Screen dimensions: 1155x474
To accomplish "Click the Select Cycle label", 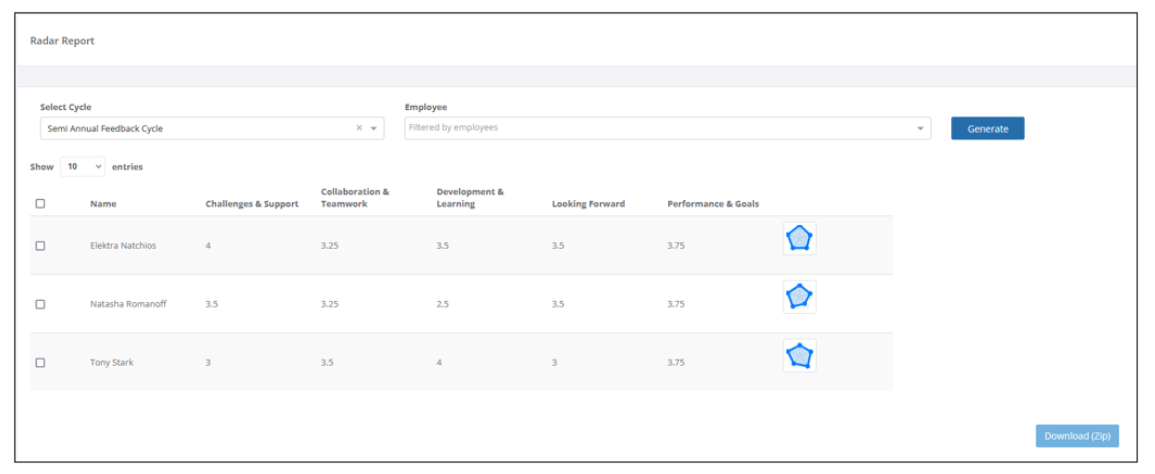I will [66, 107].
